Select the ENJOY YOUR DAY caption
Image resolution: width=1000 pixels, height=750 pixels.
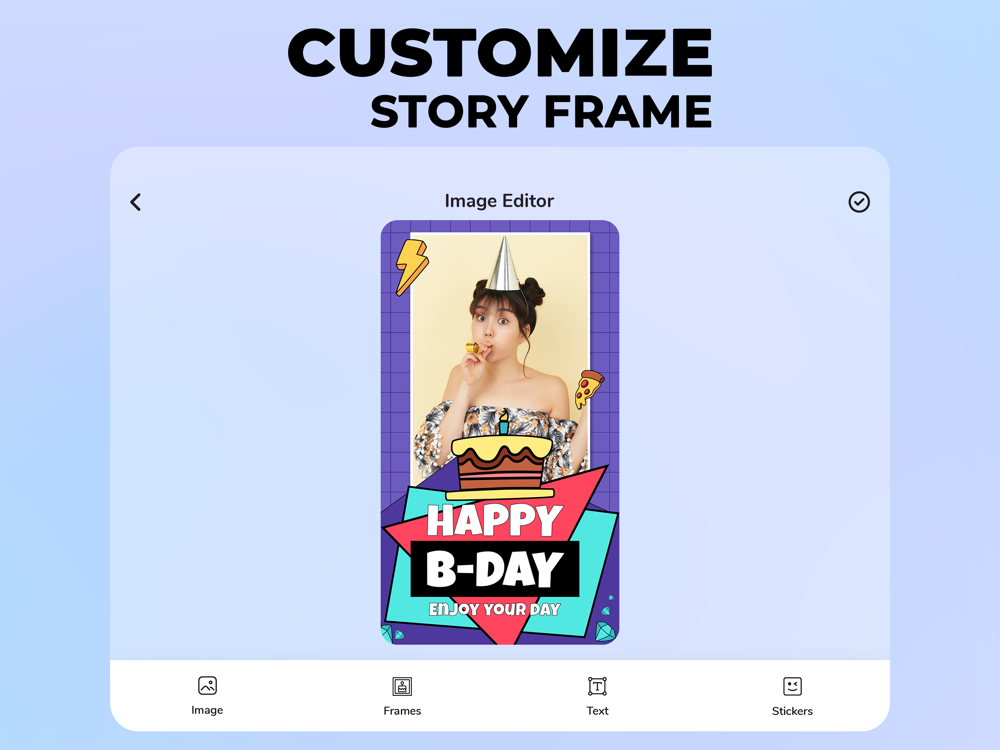point(494,609)
